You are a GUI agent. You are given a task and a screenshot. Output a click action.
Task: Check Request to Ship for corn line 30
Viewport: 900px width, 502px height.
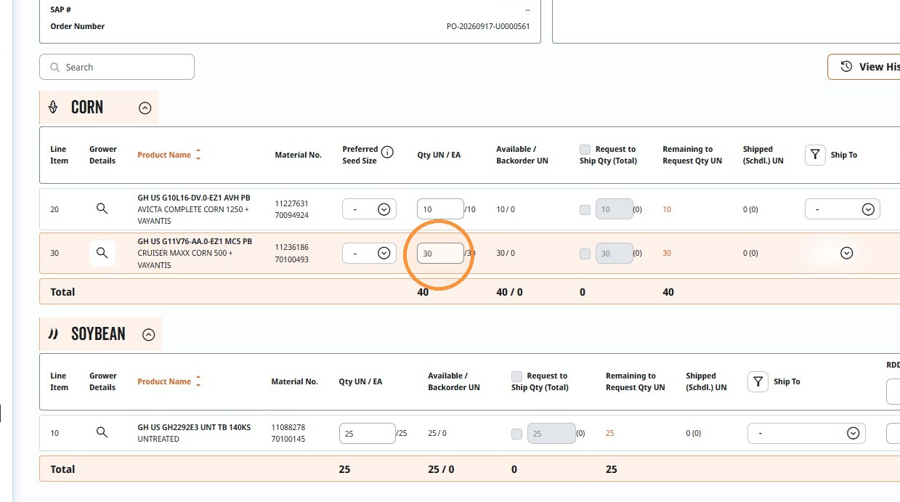click(585, 254)
